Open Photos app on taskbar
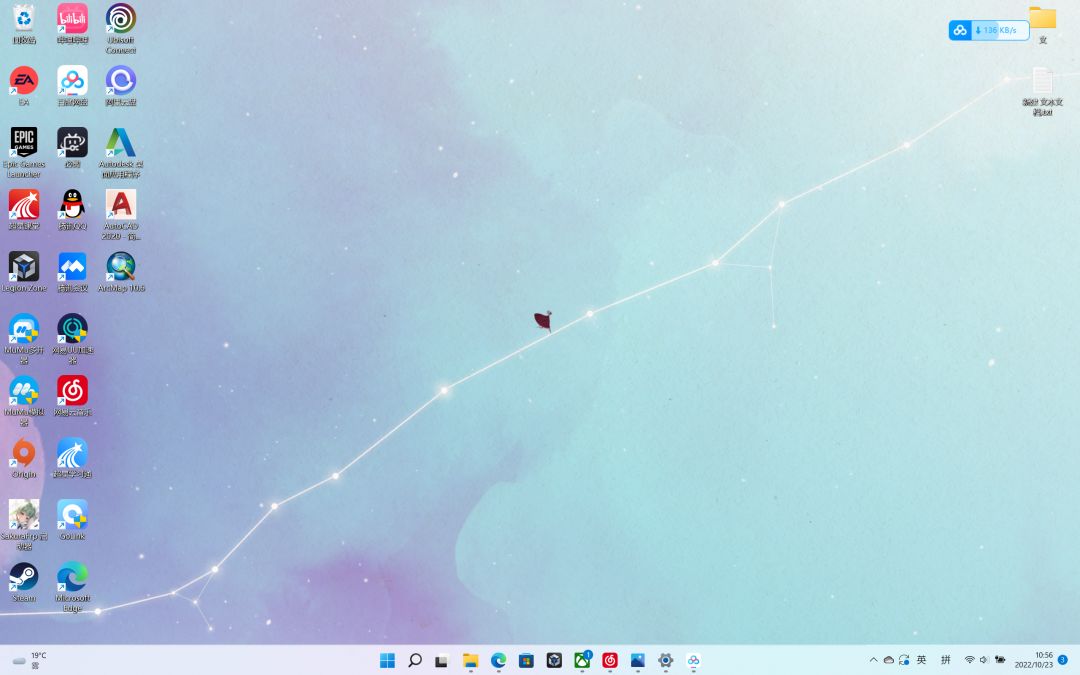The width and height of the screenshot is (1080, 675). click(x=638, y=661)
